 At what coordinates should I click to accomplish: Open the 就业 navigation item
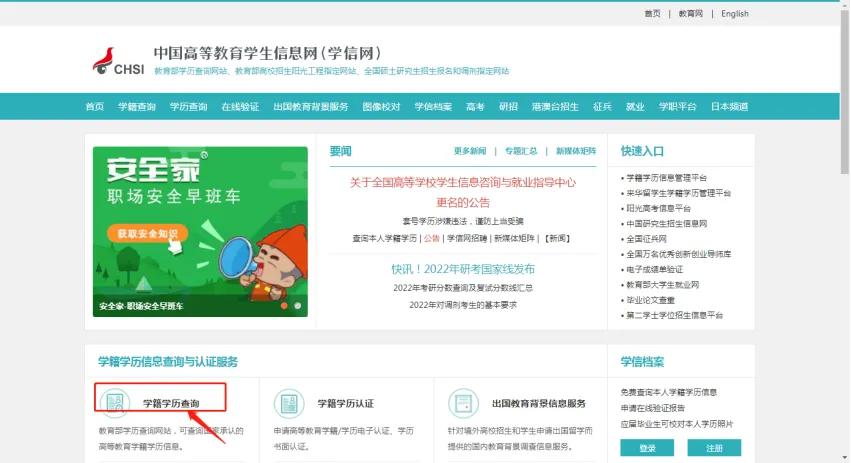634,106
